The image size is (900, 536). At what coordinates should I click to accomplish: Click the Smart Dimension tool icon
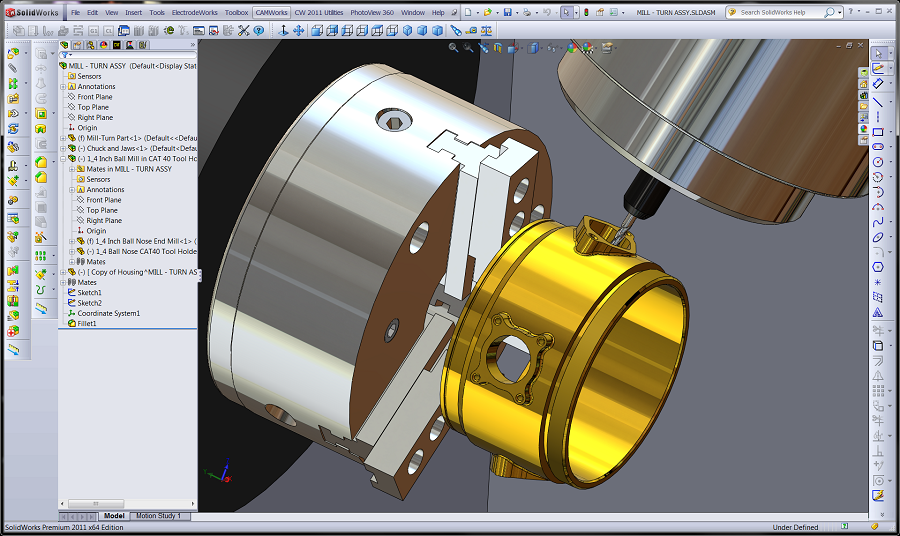pos(878,85)
